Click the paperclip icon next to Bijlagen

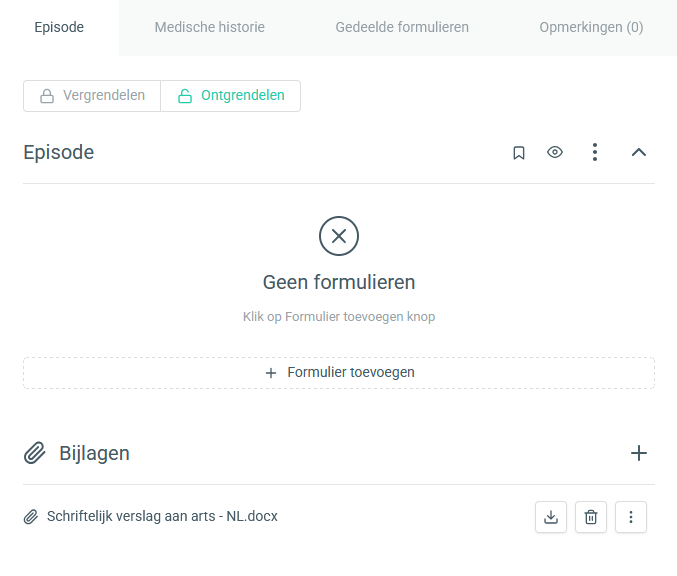click(35, 453)
